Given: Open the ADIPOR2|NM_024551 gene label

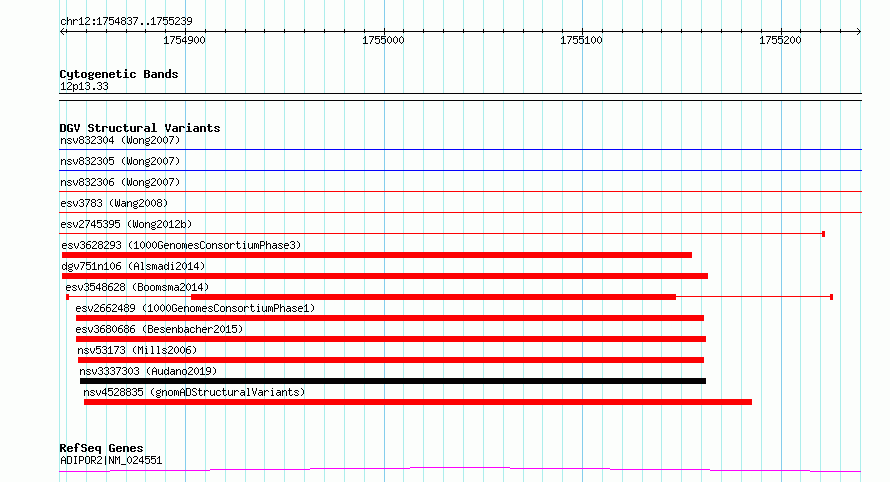Looking at the screenshot, I should coord(111,460).
